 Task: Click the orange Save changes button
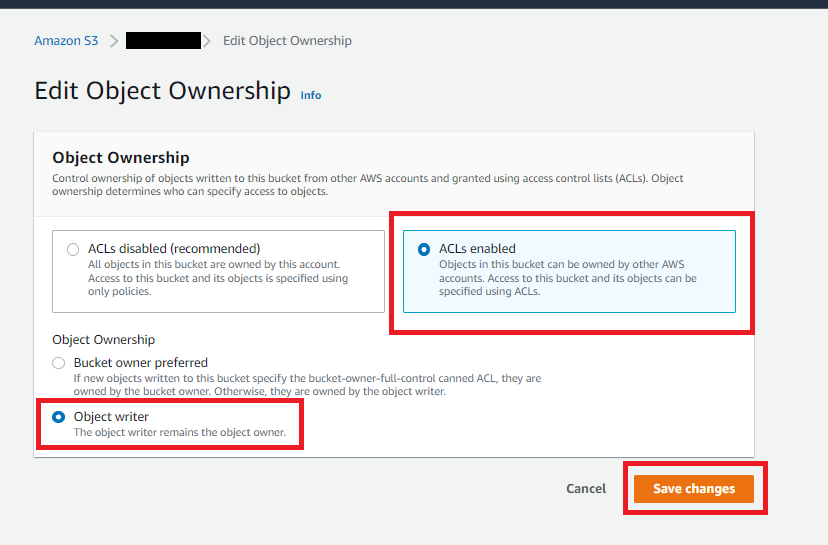[694, 489]
